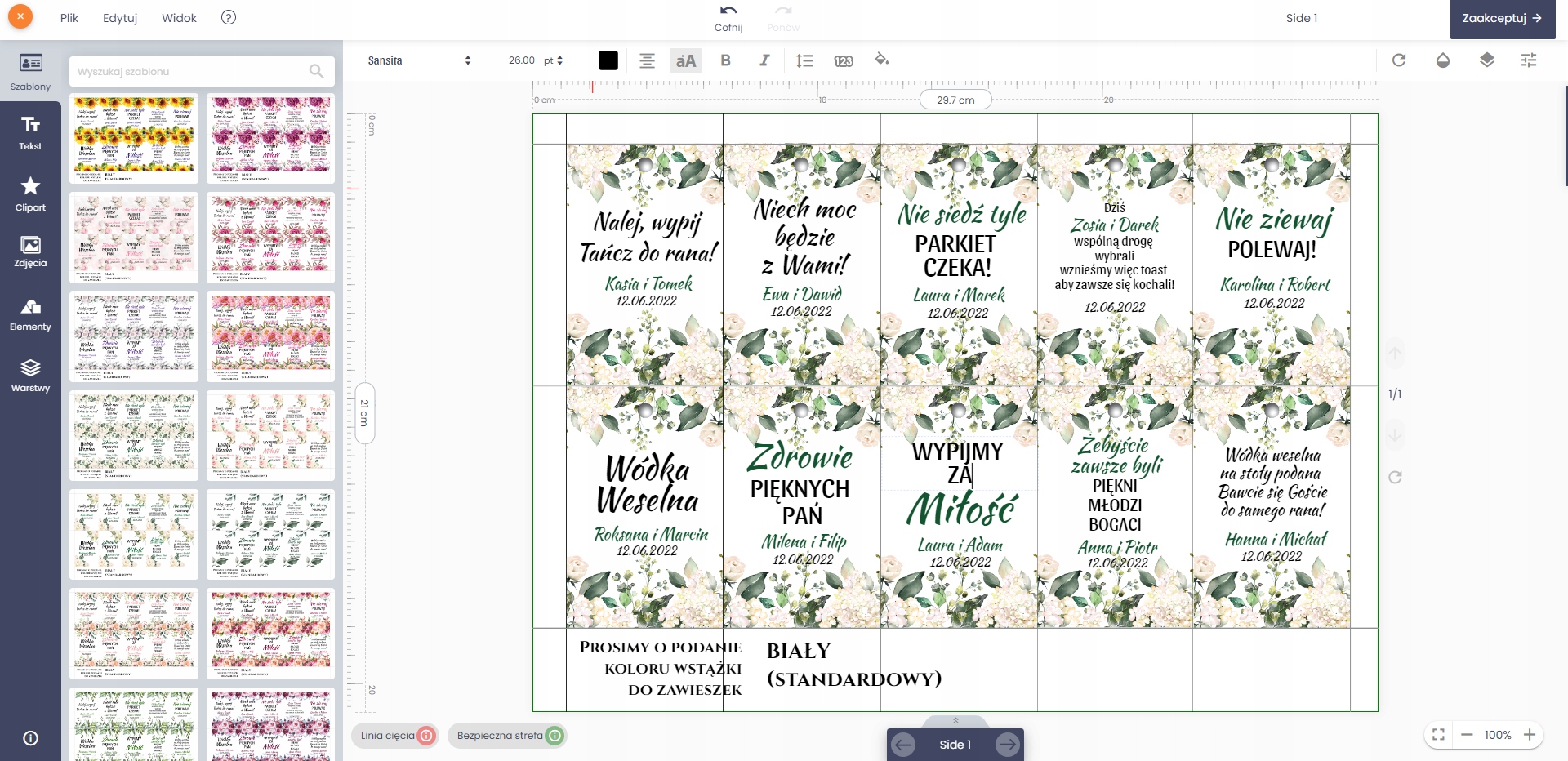Open the Clipart panel
1568x761 pixels.
30,194
